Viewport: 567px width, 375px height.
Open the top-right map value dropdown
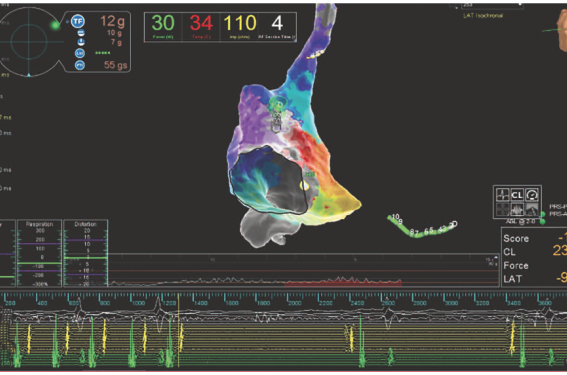point(492,5)
